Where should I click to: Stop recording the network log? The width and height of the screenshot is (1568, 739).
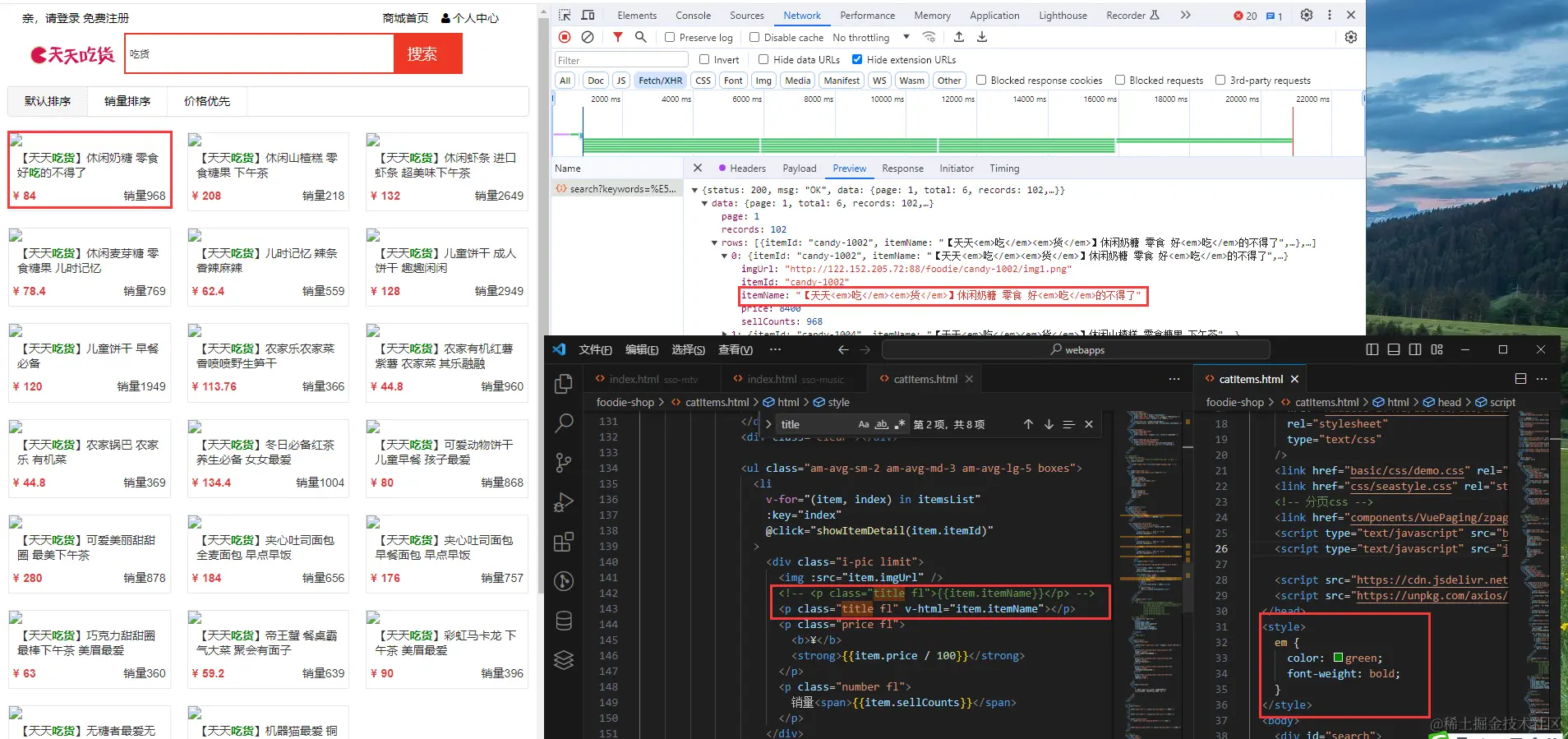[565, 37]
